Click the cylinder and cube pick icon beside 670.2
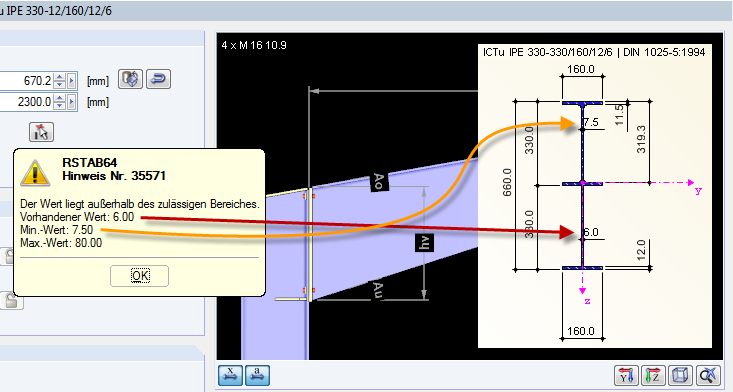 click(x=130, y=79)
